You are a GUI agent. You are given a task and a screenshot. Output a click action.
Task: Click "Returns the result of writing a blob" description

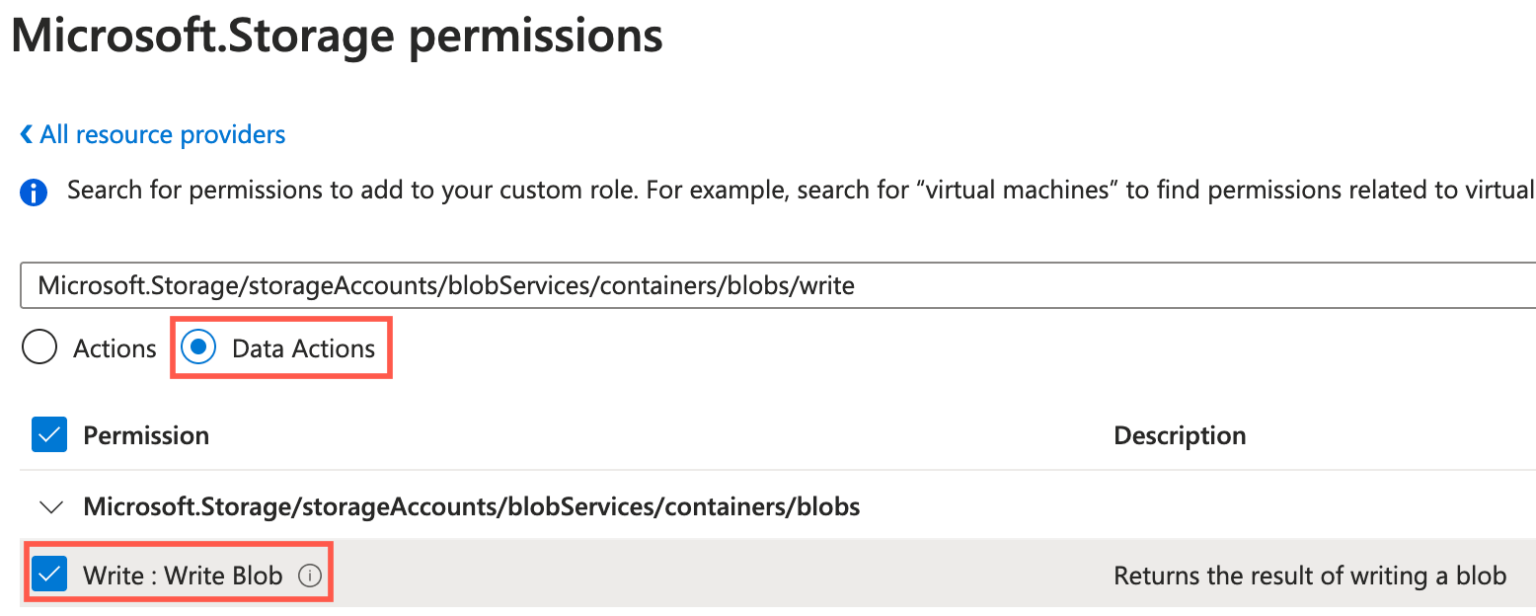coord(1309,576)
